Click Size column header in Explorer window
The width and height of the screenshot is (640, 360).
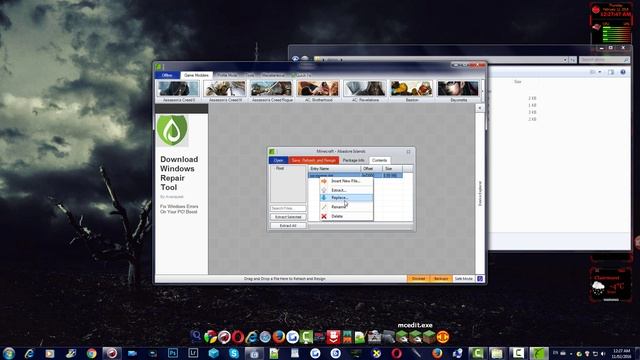pyautogui.click(x=518, y=82)
